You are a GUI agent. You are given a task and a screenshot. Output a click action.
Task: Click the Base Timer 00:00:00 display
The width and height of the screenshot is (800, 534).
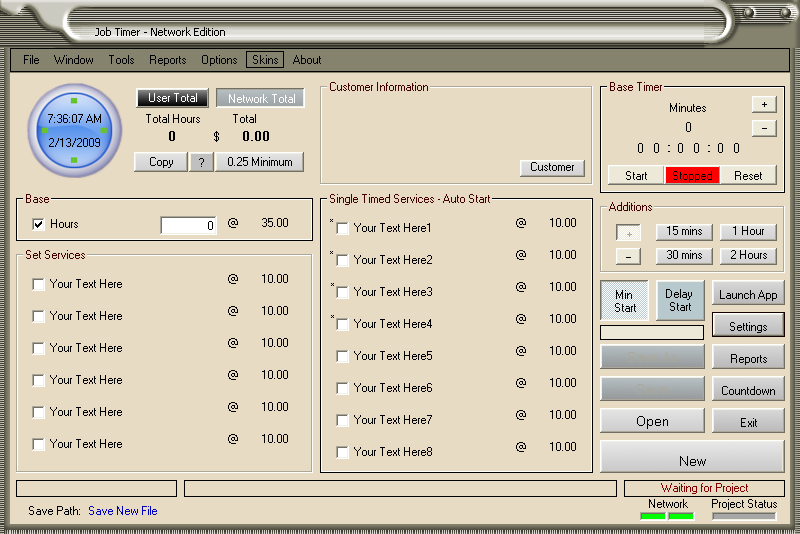click(688, 148)
